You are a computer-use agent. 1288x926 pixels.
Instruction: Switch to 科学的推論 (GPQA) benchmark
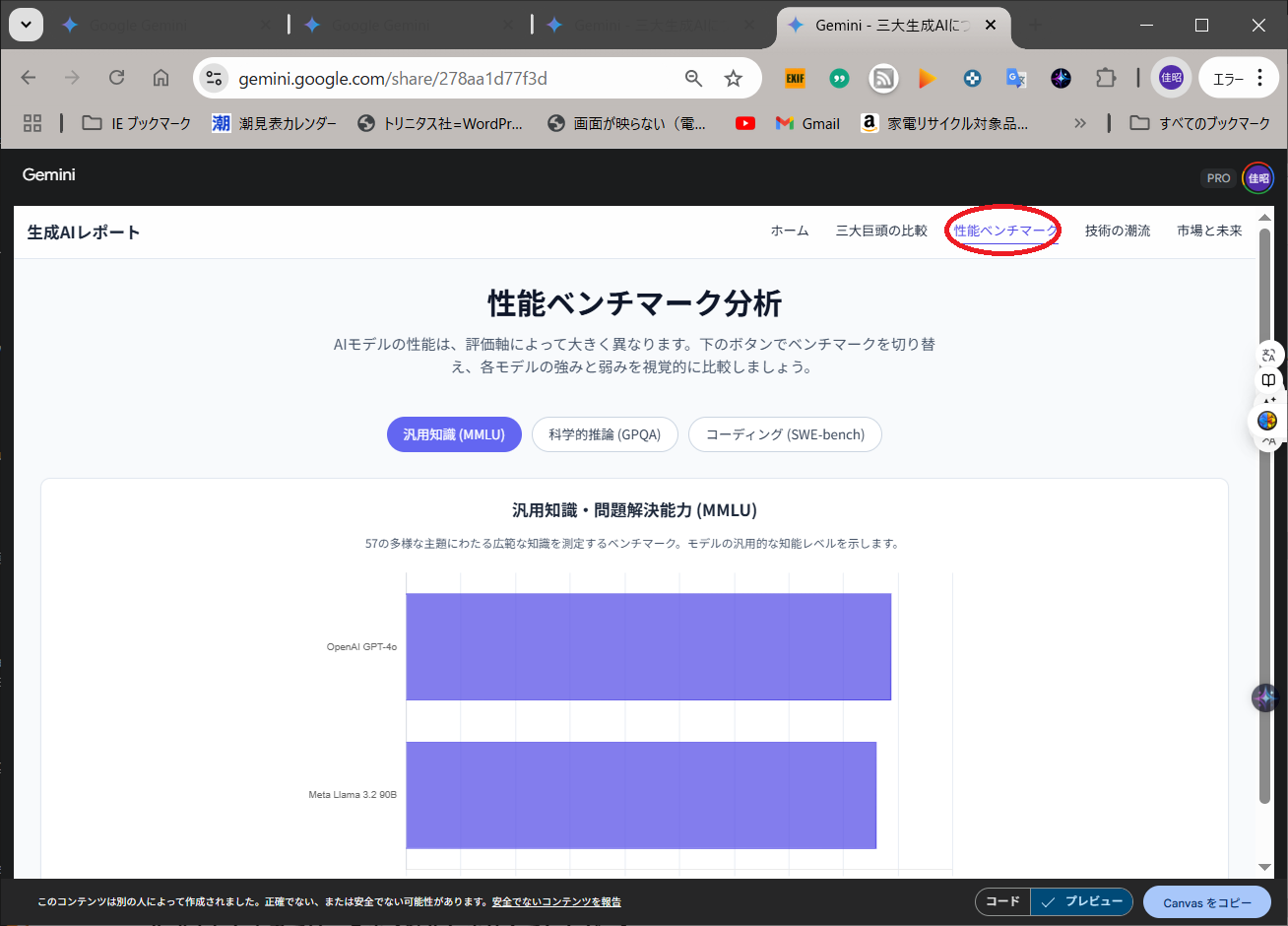click(605, 434)
